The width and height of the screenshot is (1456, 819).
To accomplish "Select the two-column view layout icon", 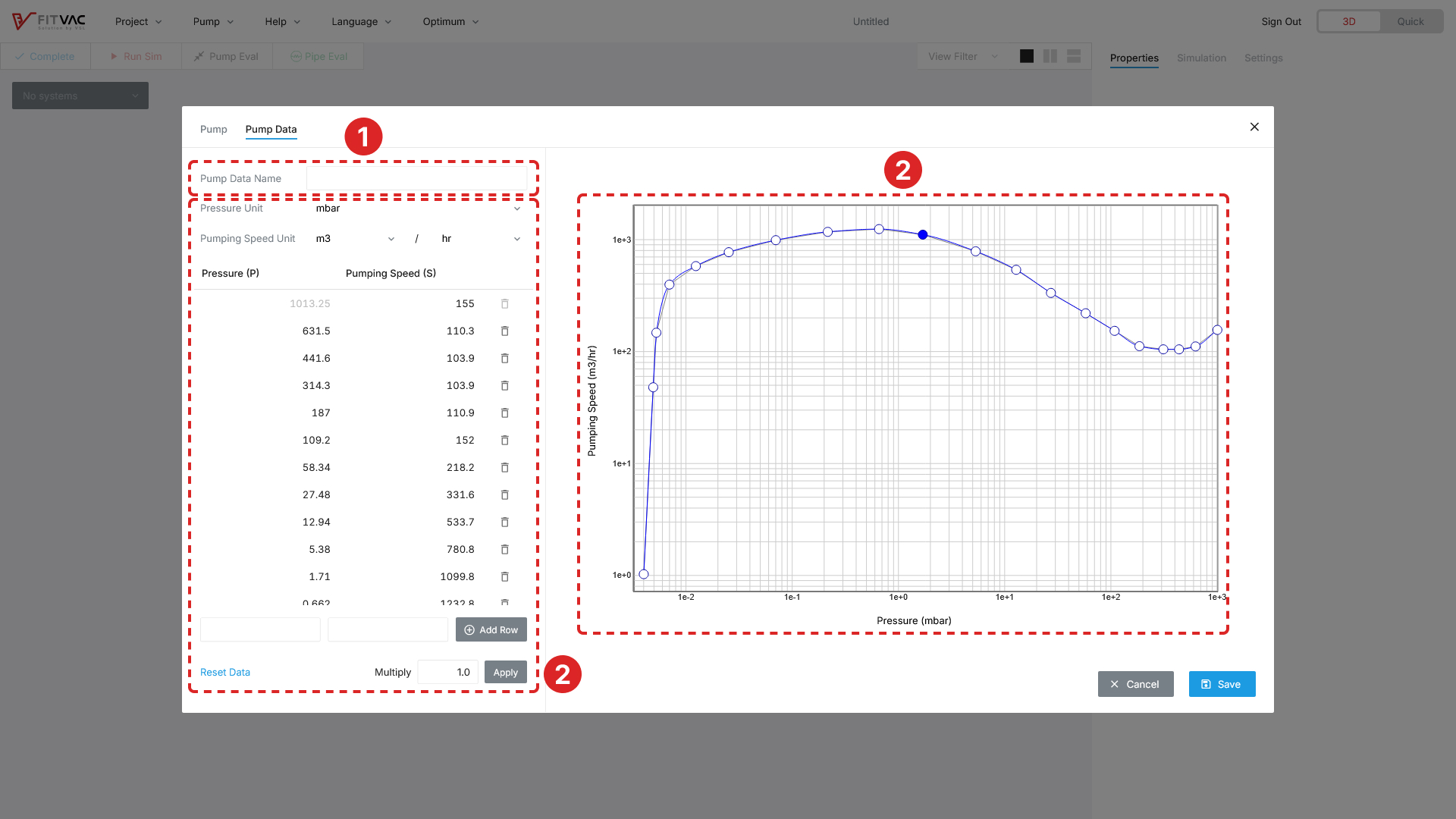I will coord(1050,56).
